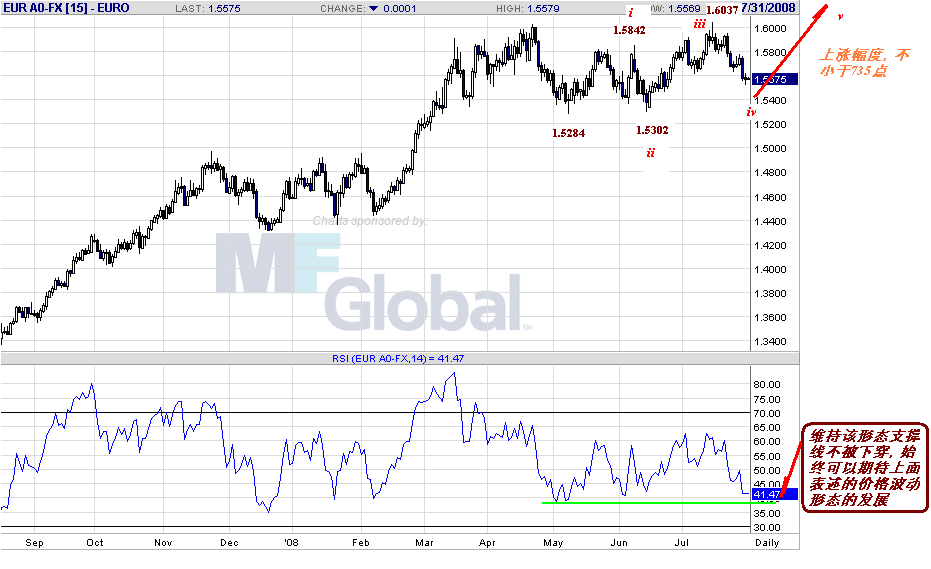Click the 1.4400 price axis label
This screenshot has height=569, width=931.
[x=770, y=222]
